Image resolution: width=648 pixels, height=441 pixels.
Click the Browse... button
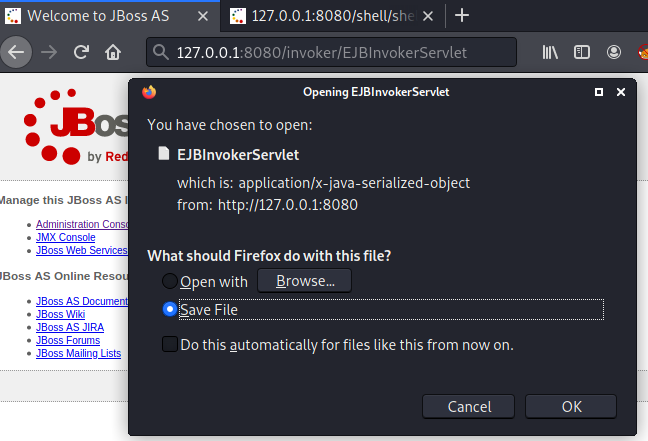coord(305,281)
